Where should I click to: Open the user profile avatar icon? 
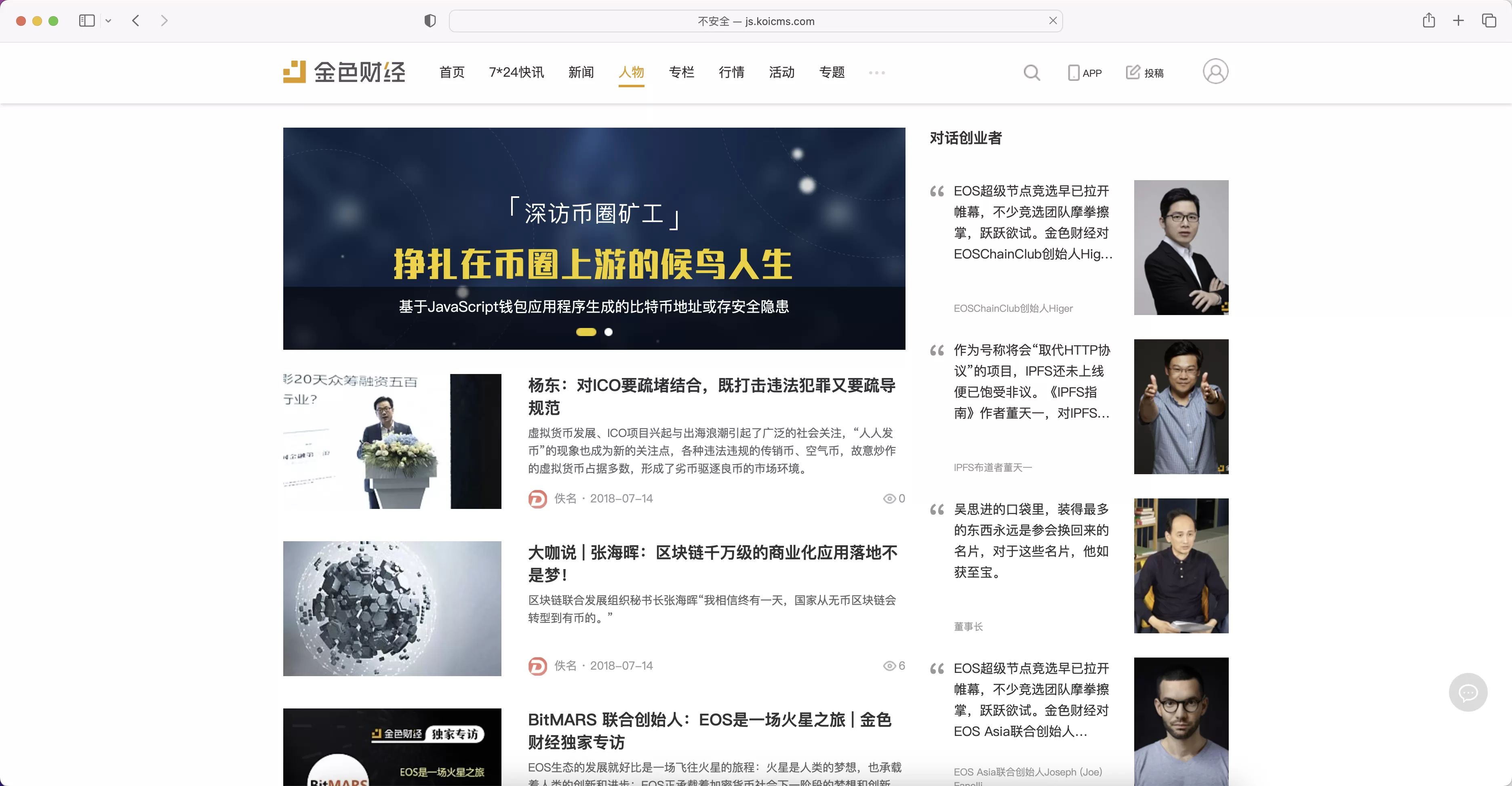pyautogui.click(x=1215, y=71)
